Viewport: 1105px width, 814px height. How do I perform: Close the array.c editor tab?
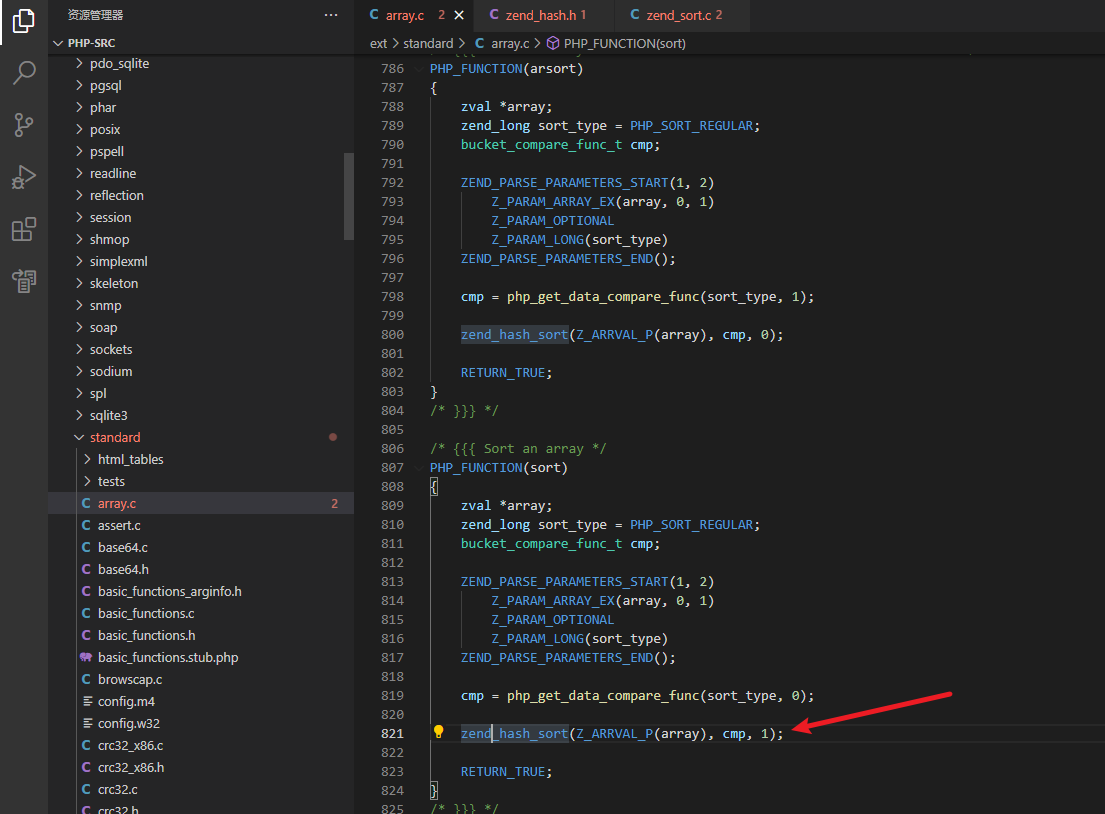(459, 15)
